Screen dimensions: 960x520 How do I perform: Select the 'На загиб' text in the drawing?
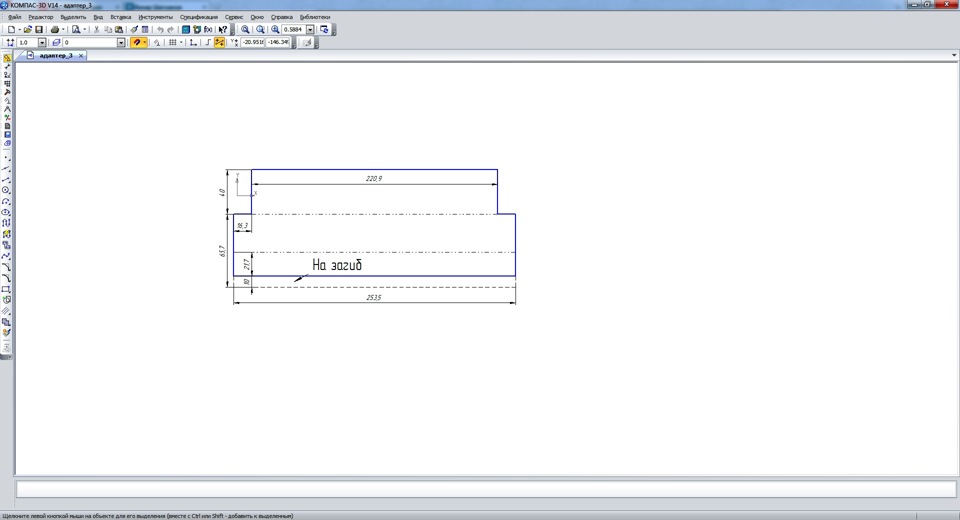point(337,265)
